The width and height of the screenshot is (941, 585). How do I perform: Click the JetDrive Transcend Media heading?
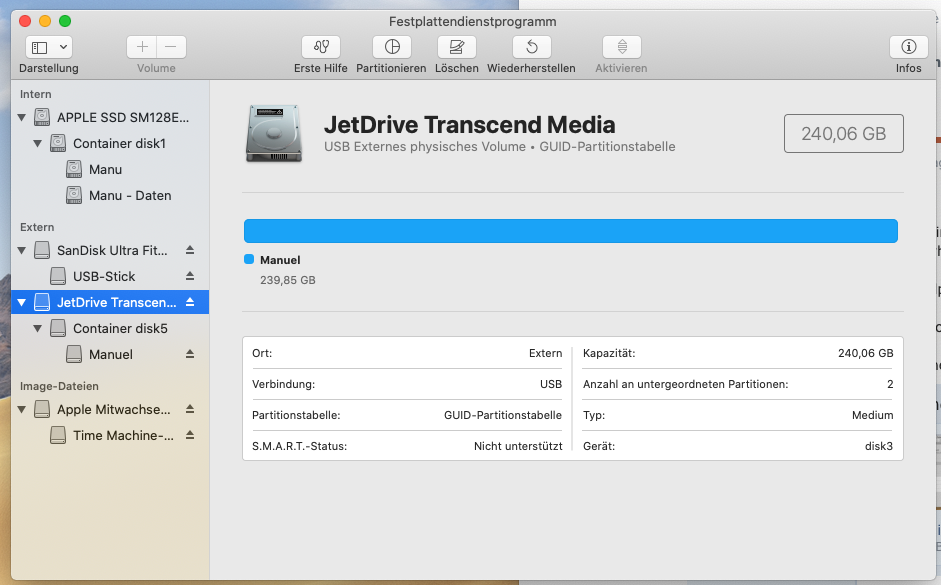click(x=470, y=125)
